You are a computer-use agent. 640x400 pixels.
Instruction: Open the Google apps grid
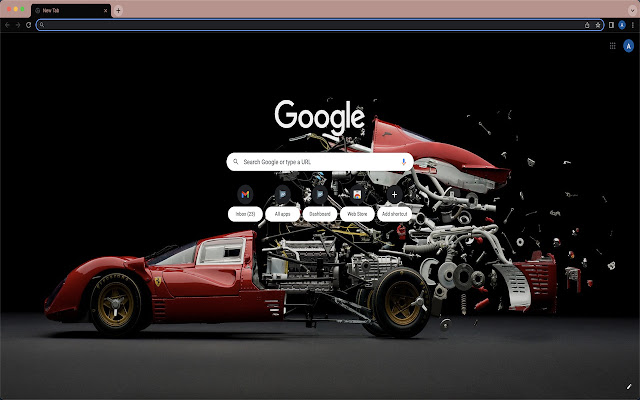point(612,46)
